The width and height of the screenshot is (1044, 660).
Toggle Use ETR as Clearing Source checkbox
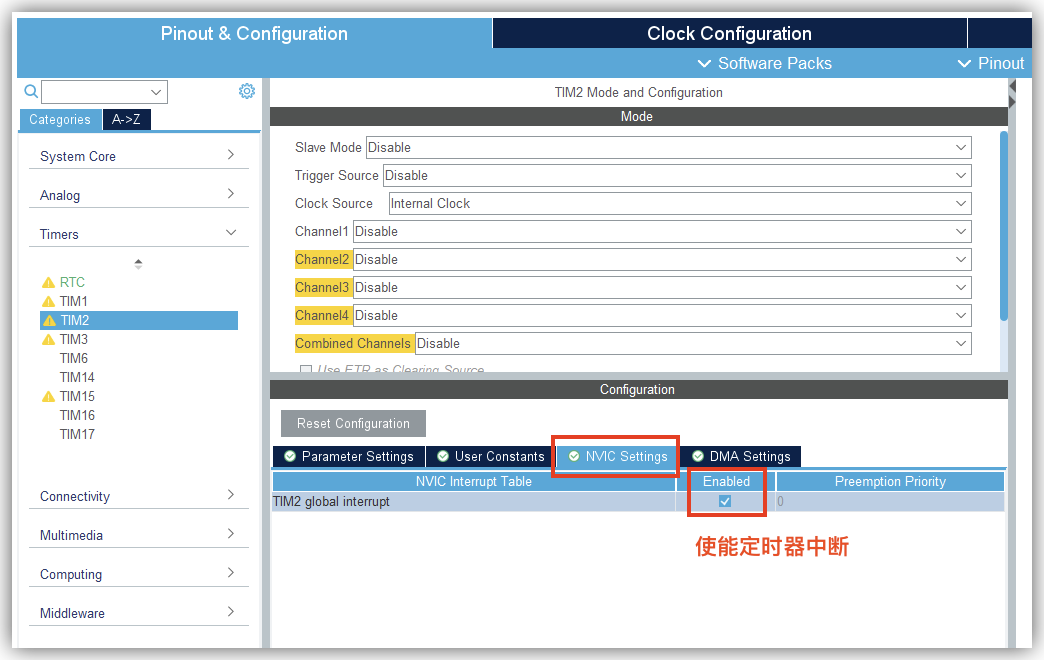(x=306, y=371)
